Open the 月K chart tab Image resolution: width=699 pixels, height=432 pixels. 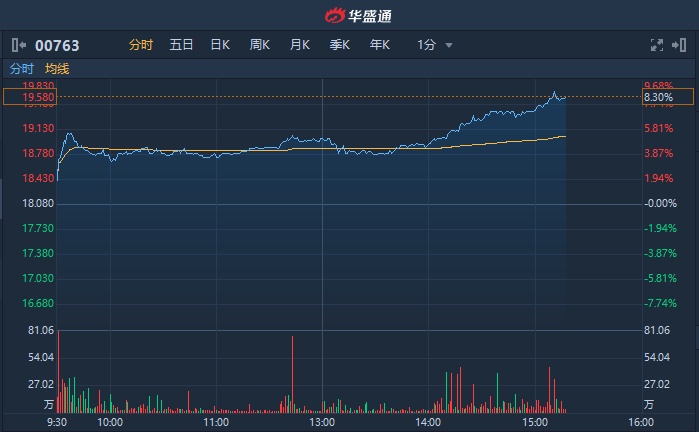point(300,45)
